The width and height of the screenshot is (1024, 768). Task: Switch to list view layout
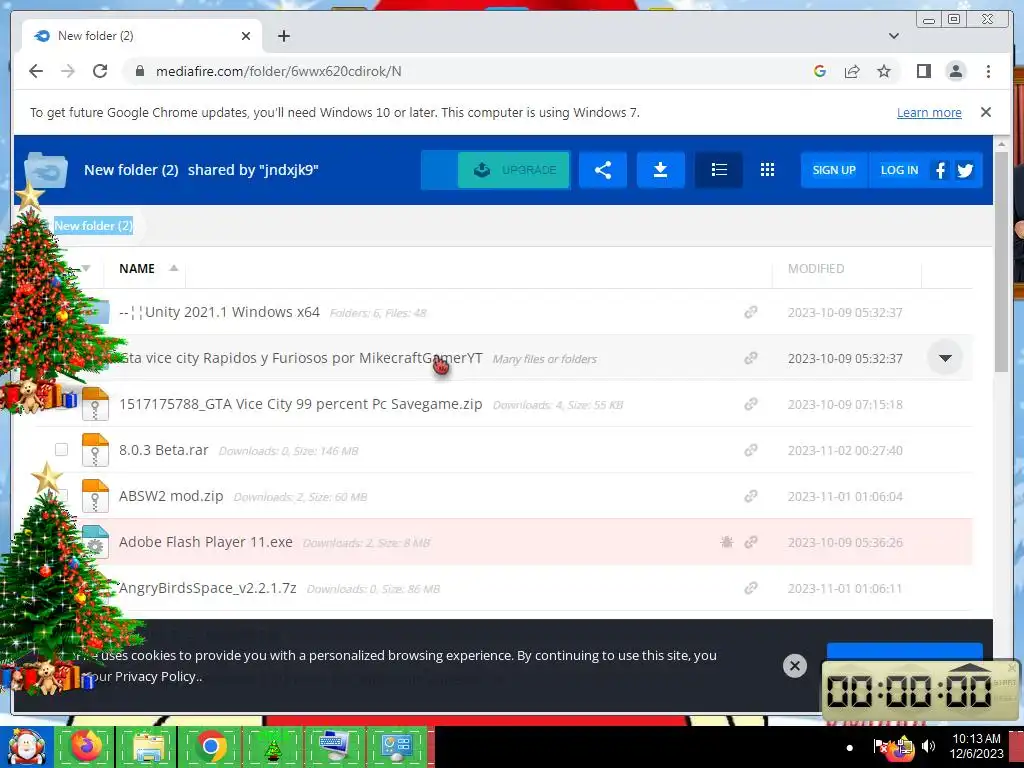tap(719, 170)
